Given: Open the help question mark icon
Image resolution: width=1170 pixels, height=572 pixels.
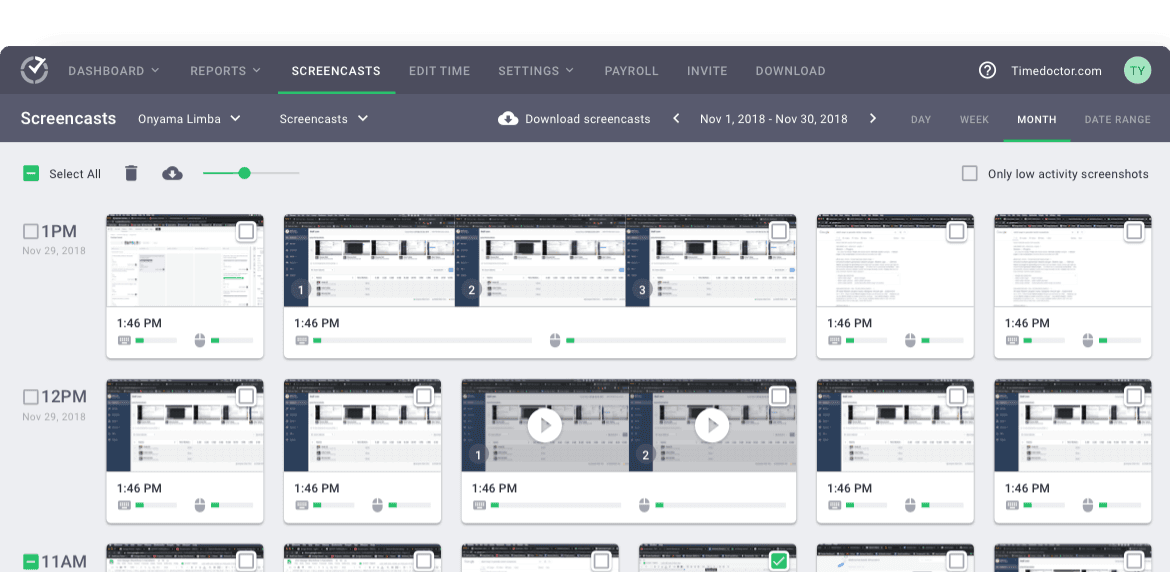Looking at the screenshot, I should [x=987, y=70].
